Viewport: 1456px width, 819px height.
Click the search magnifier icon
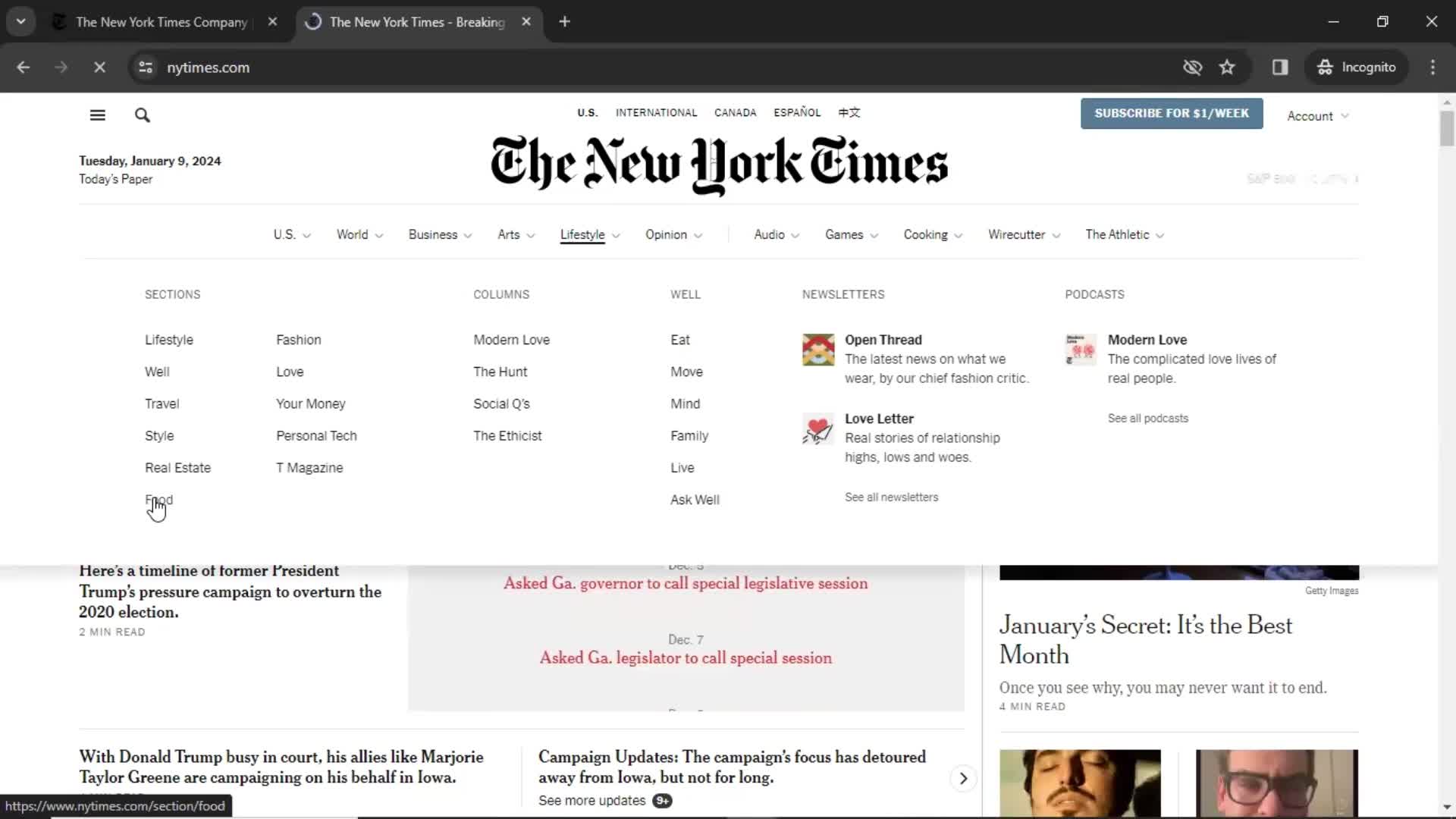tap(142, 114)
